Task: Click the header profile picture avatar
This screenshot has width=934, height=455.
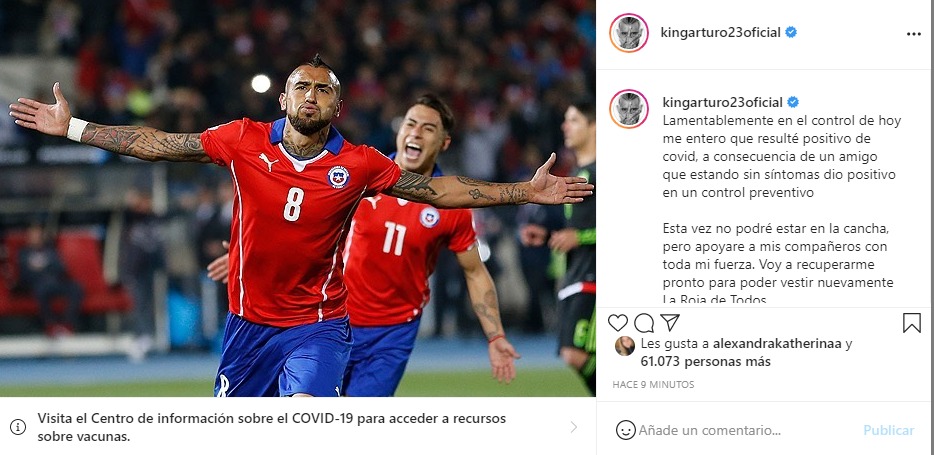Action: click(628, 33)
